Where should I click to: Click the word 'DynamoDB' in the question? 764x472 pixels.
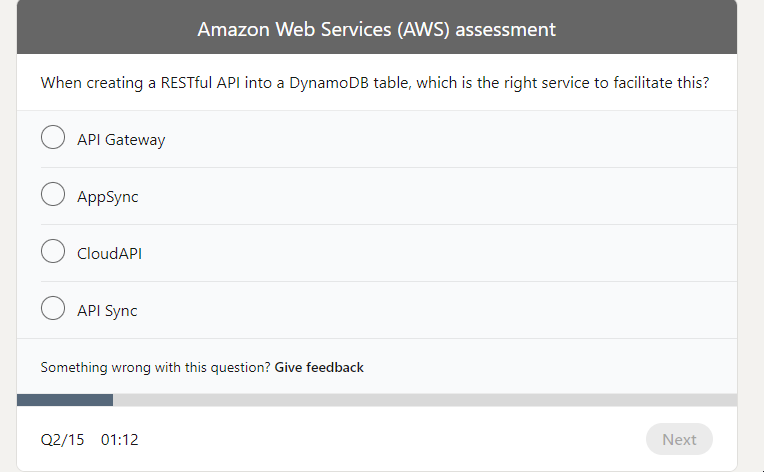pos(371,83)
